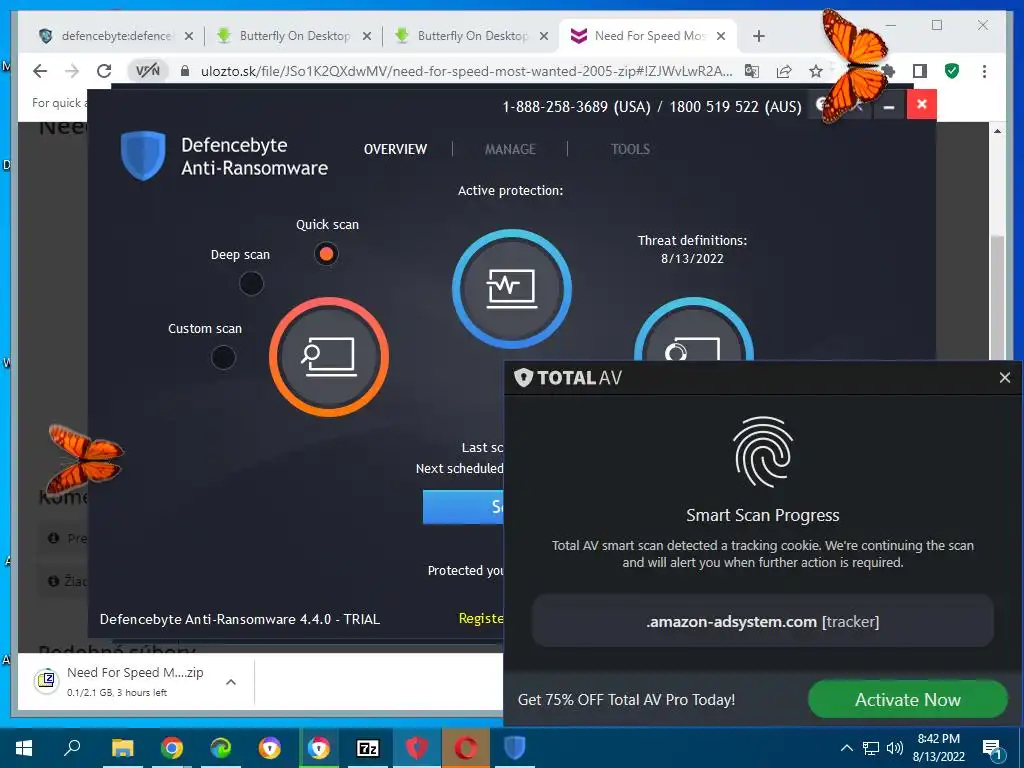Screen dimensions: 1024x768
Task: Click the green Activate Now button
Action: point(908,699)
